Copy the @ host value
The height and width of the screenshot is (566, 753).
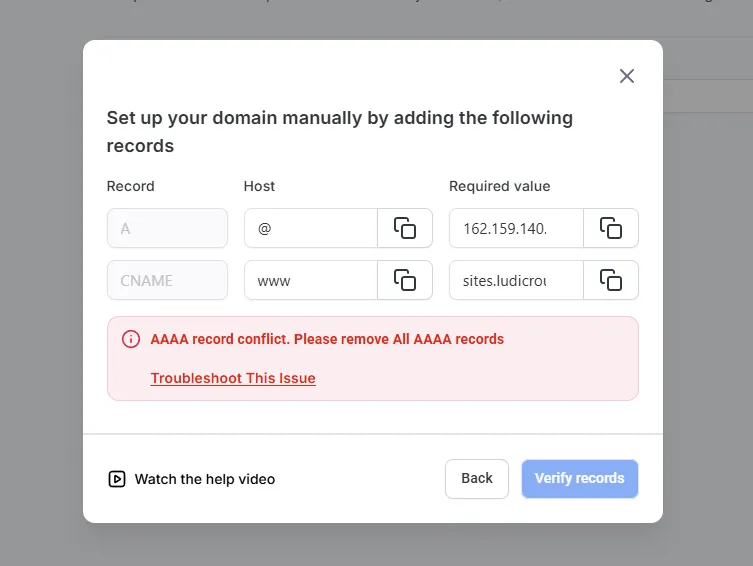point(405,228)
